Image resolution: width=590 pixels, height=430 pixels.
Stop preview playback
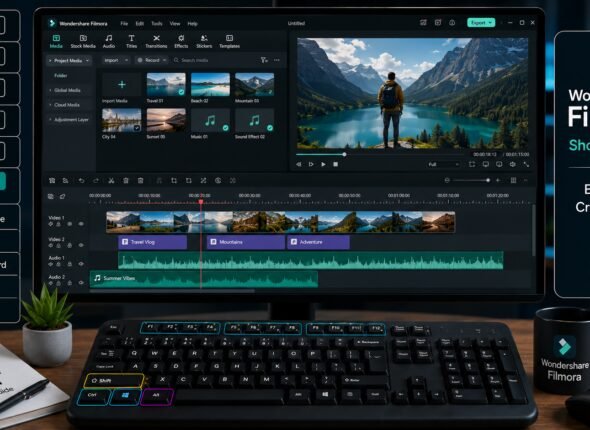tap(336, 164)
